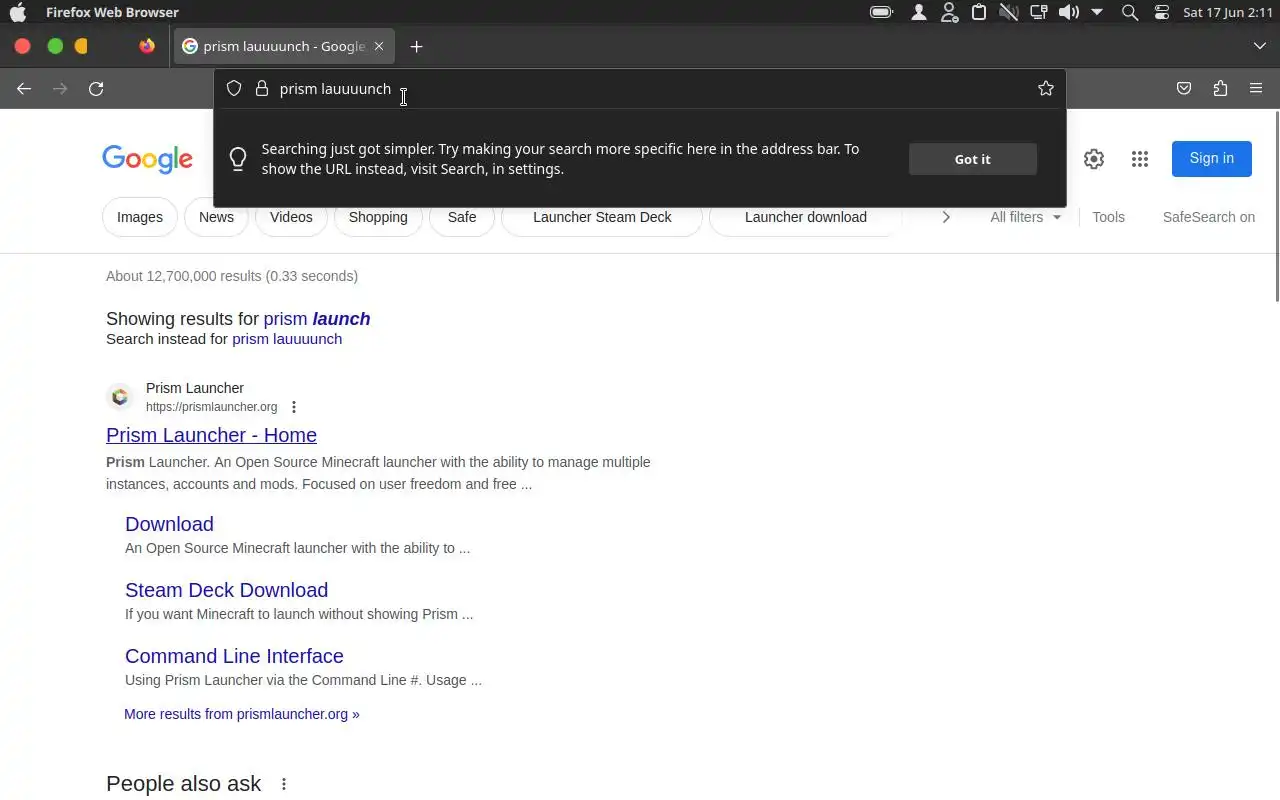Click the About 12,700,000 results text

pyautogui.click(x=232, y=276)
